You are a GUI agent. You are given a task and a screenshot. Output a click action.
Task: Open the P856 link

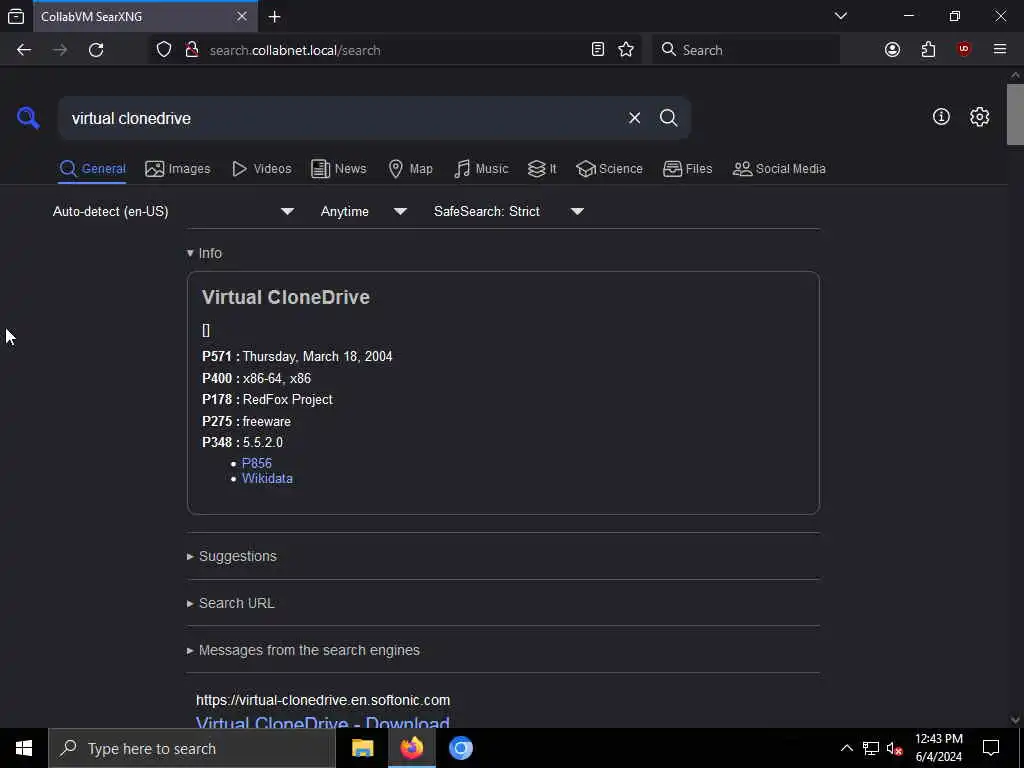(257, 463)
